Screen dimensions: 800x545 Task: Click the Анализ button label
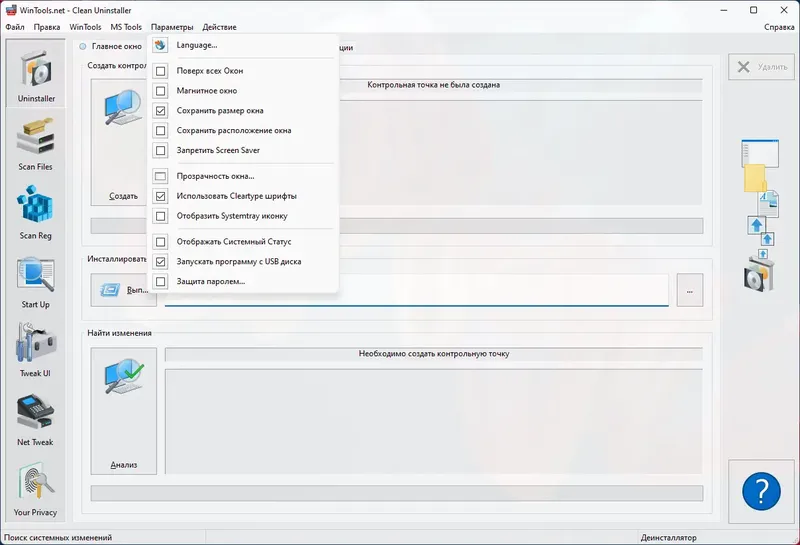click(x=123, y=465)
